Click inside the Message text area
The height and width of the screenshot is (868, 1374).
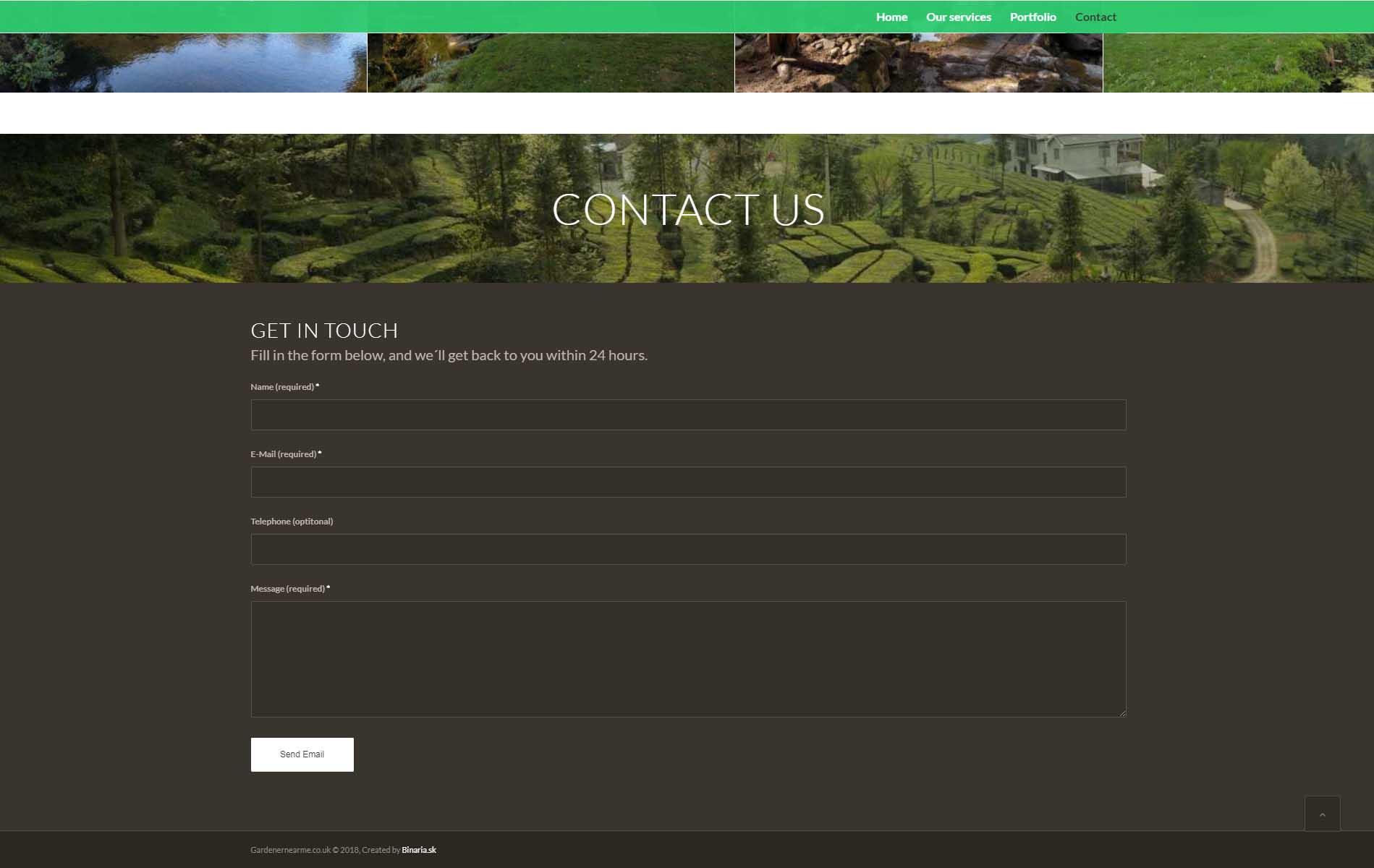click(x=687, y=658)
